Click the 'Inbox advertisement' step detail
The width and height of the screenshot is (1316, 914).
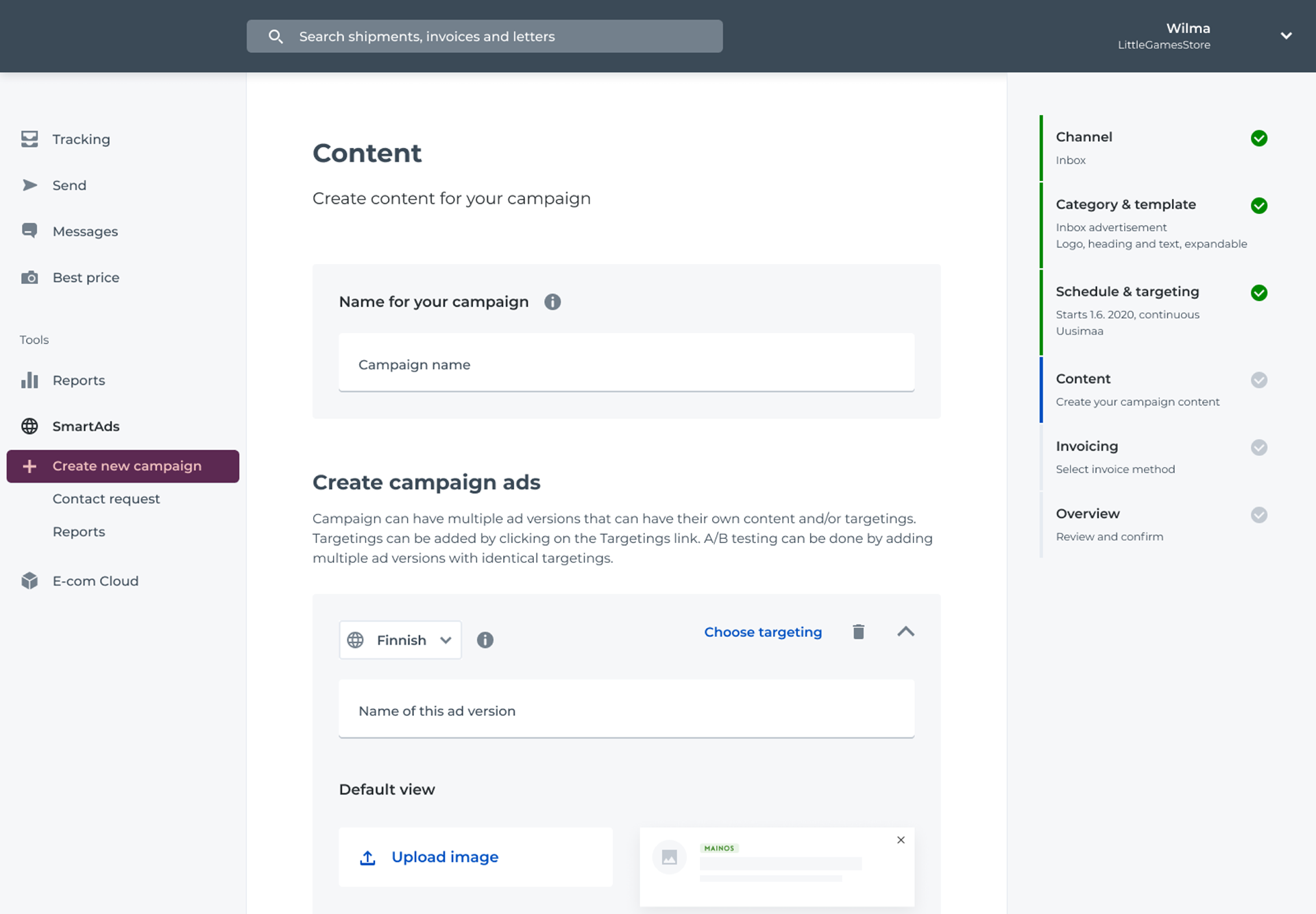point(1111,228)
